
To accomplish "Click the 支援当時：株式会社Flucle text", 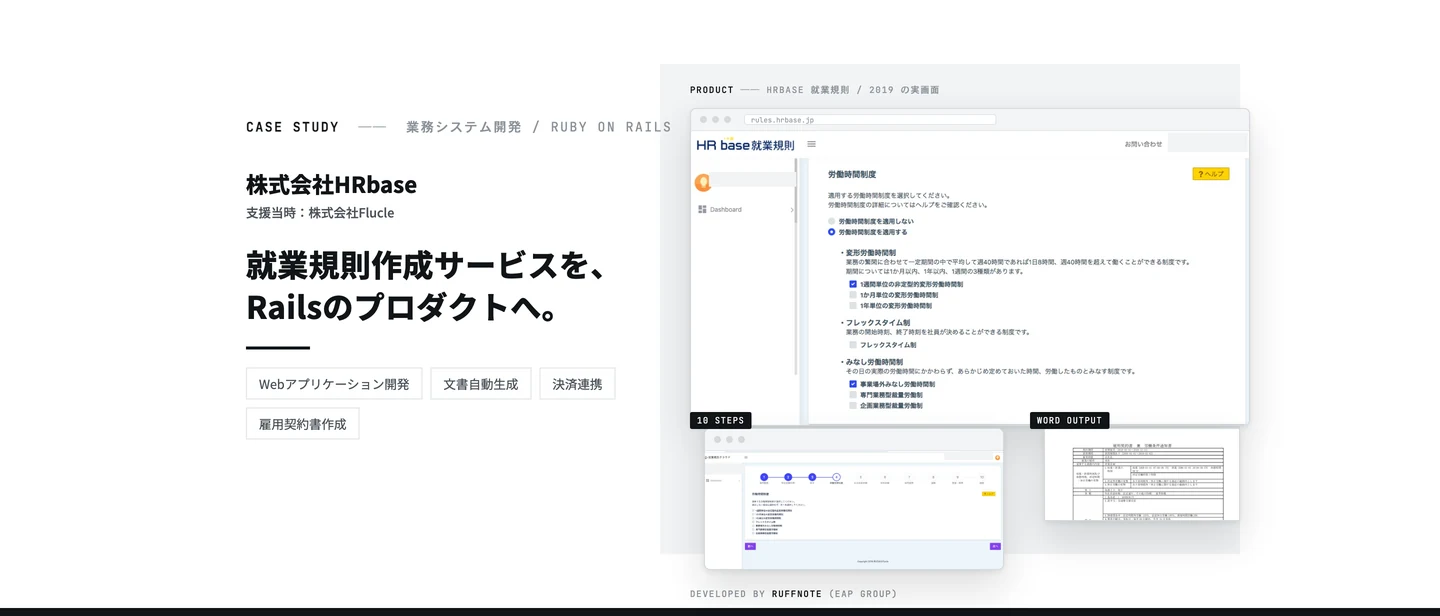I will pos(320,213).
